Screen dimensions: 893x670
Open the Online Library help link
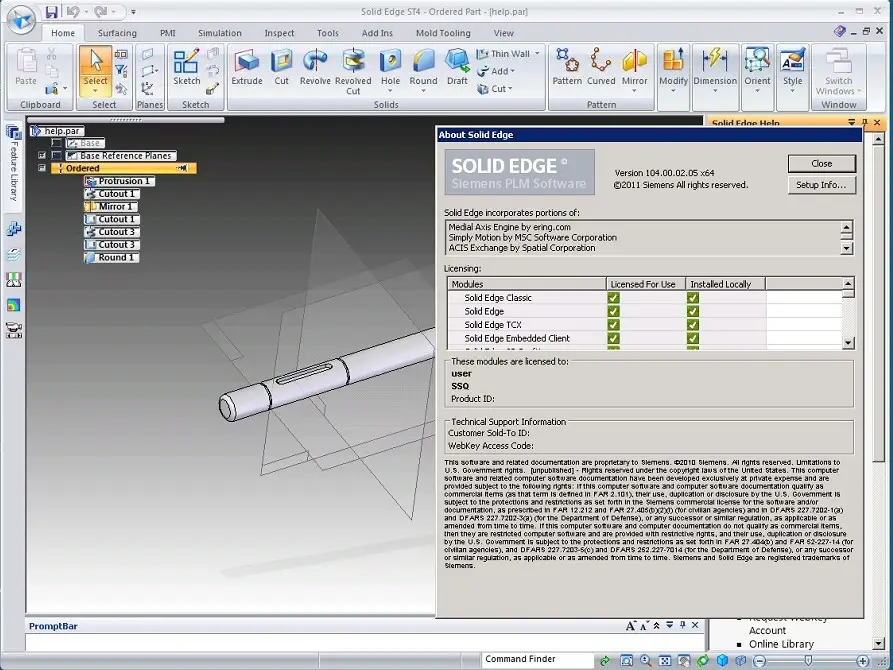click(x=781, y=644)
